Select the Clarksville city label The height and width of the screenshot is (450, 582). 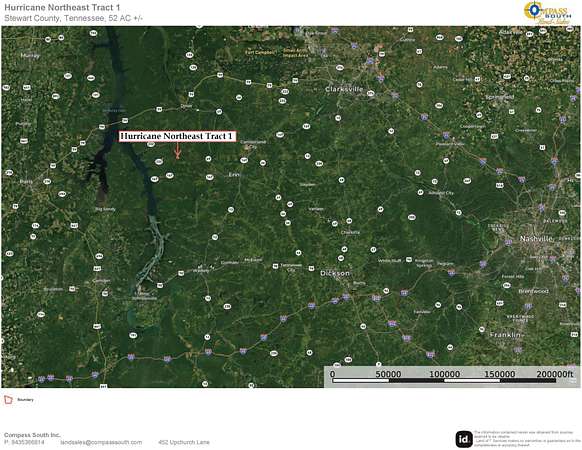[344, 89]
